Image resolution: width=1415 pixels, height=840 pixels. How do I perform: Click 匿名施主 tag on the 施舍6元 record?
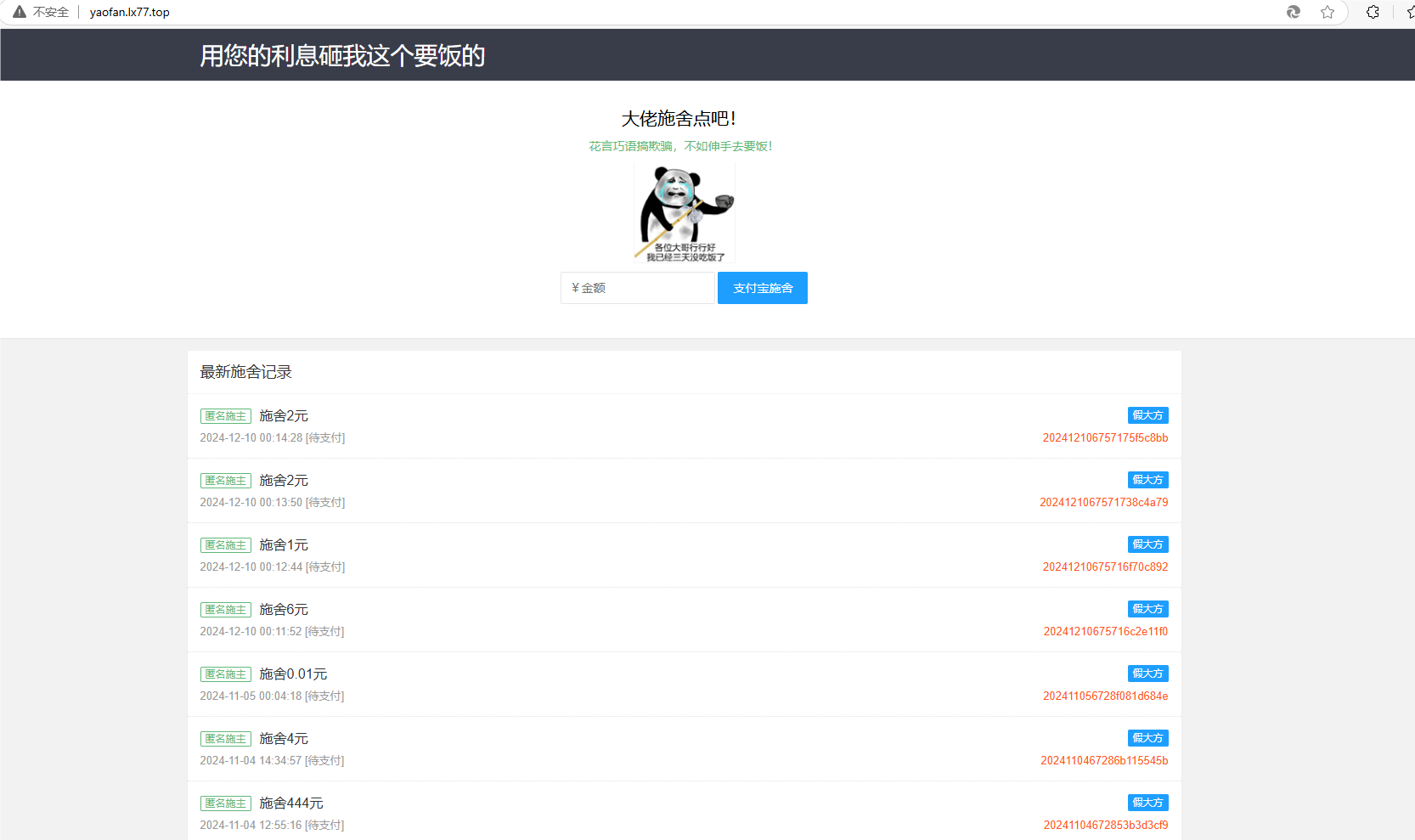tap(226, 610)
